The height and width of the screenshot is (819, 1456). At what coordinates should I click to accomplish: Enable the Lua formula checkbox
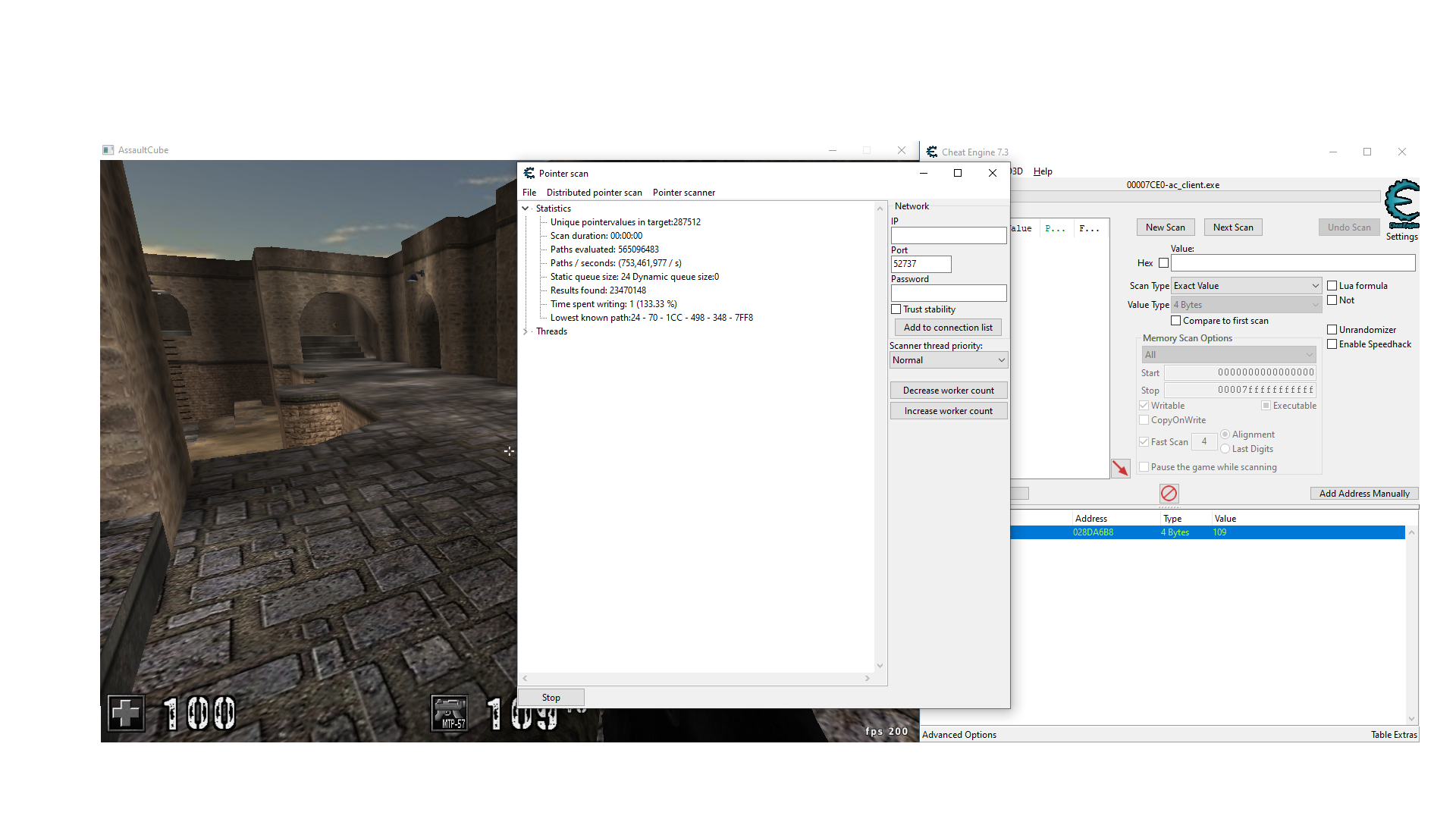click(1332, 286)
